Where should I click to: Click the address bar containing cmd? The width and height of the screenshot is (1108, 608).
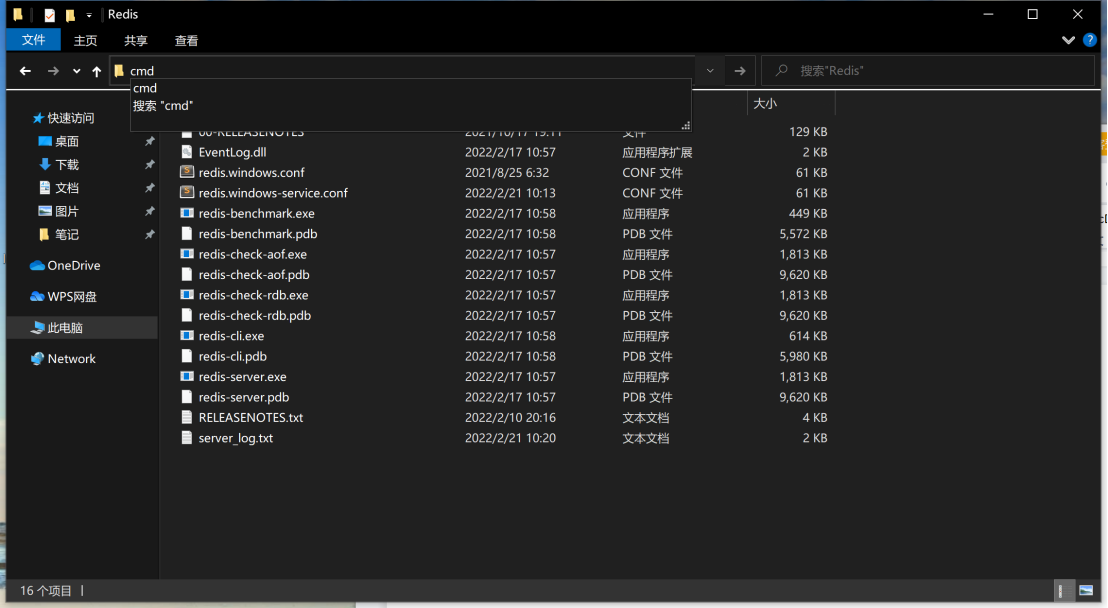coord(403,71)
